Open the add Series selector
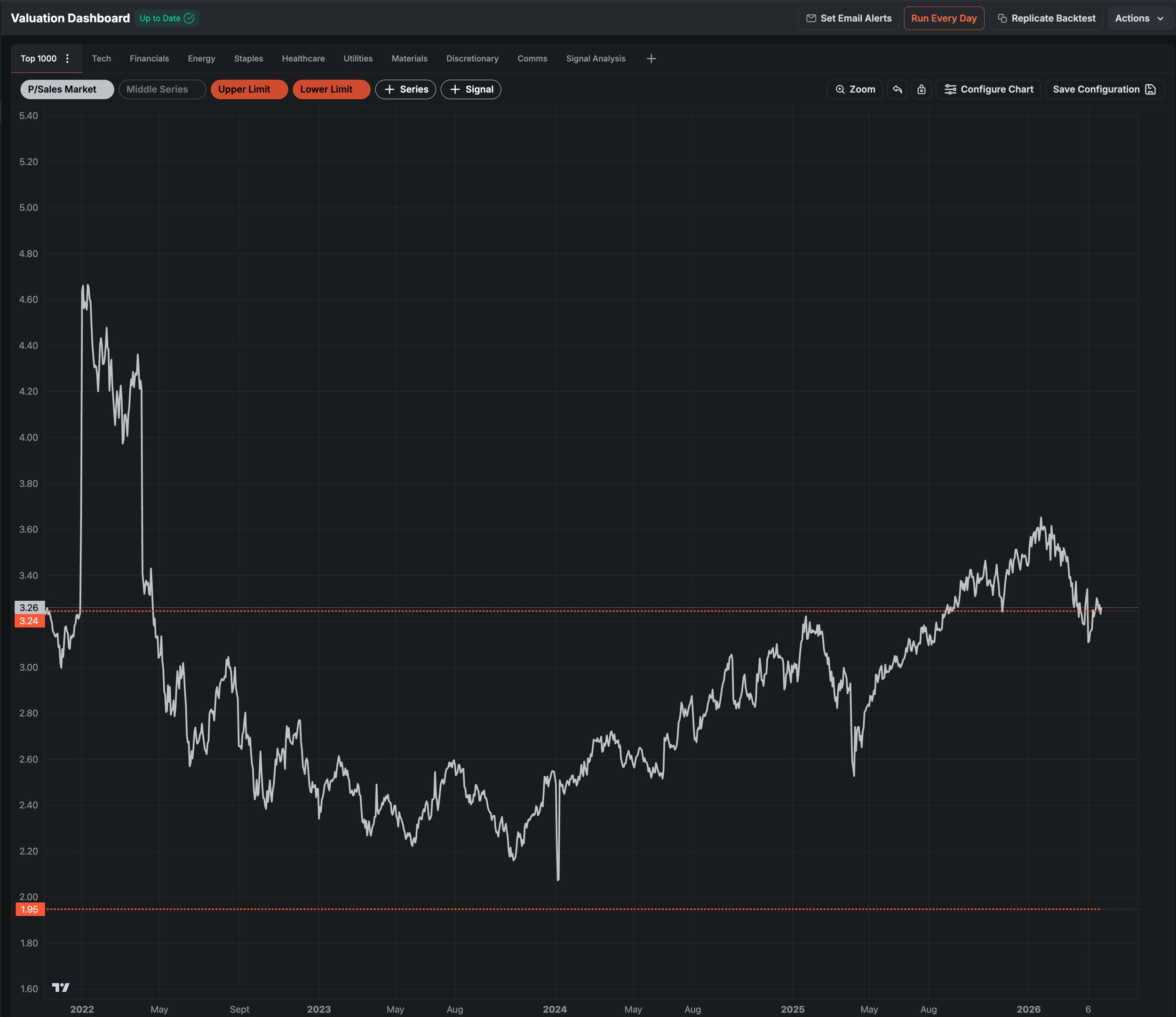 click(405, 89)
